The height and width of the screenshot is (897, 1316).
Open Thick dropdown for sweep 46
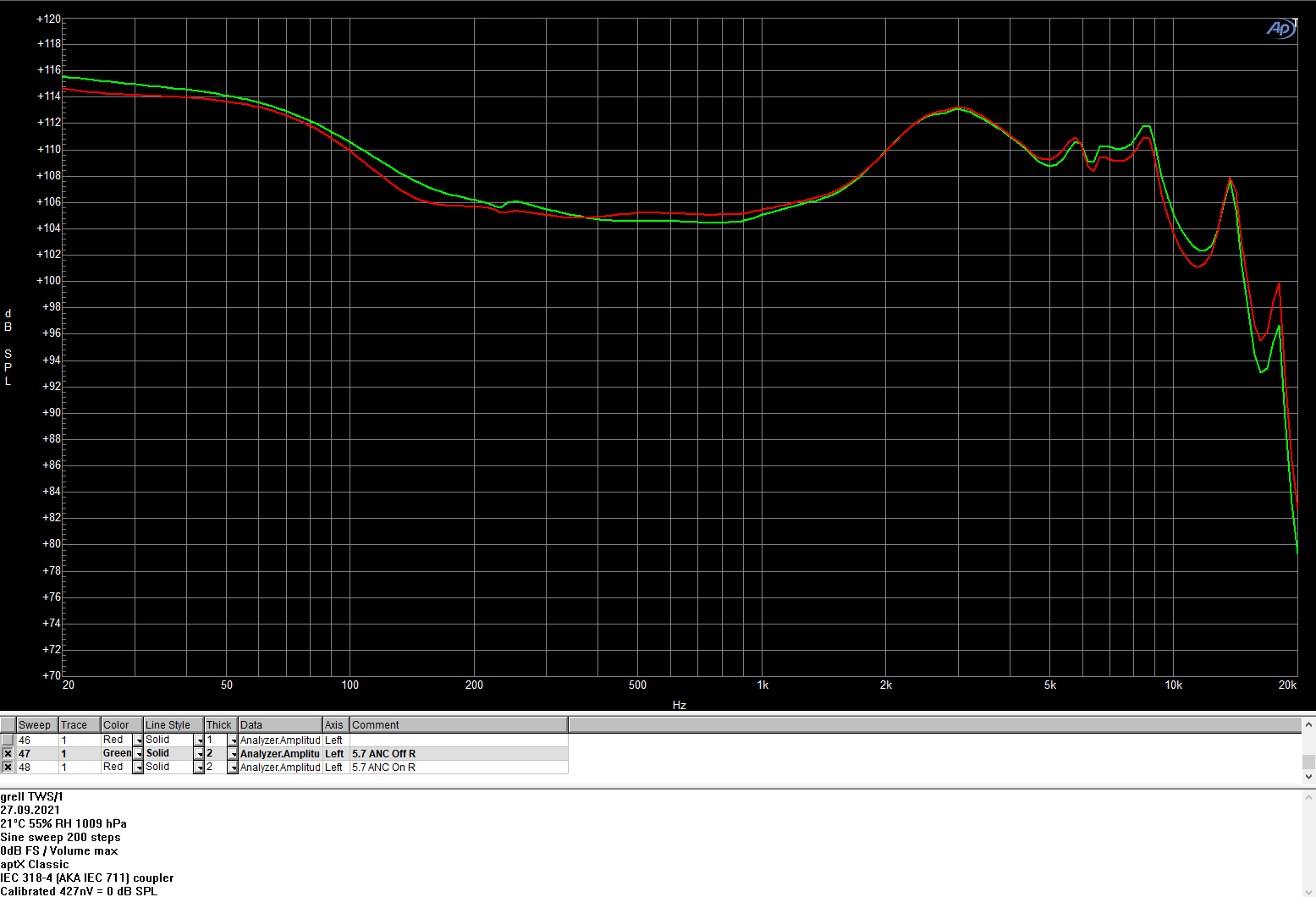coord(233,740)
